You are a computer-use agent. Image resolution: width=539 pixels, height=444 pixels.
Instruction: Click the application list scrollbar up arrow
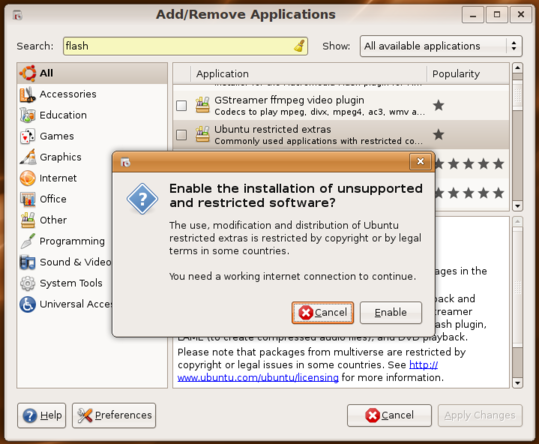pyautogui.click(x=517, y=67)
